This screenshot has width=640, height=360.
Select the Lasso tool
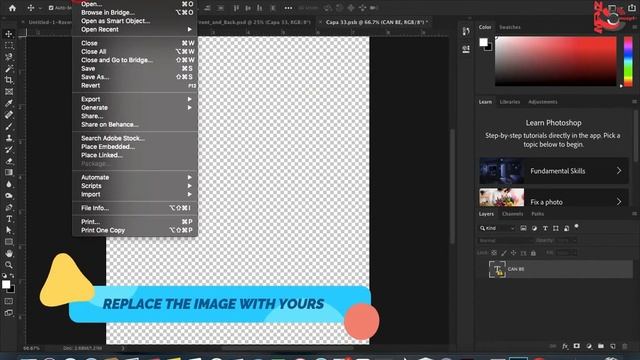[x=9, y=57]
